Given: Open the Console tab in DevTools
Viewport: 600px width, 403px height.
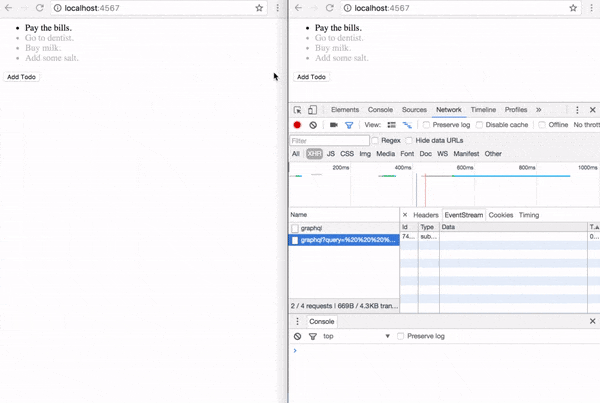Looking at the screenshot, I should tap(380, 110).
